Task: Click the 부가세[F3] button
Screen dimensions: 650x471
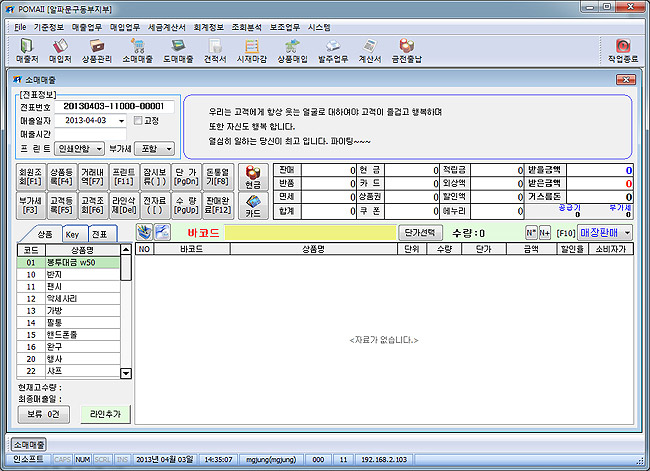Action: click(x=31, y=206)
